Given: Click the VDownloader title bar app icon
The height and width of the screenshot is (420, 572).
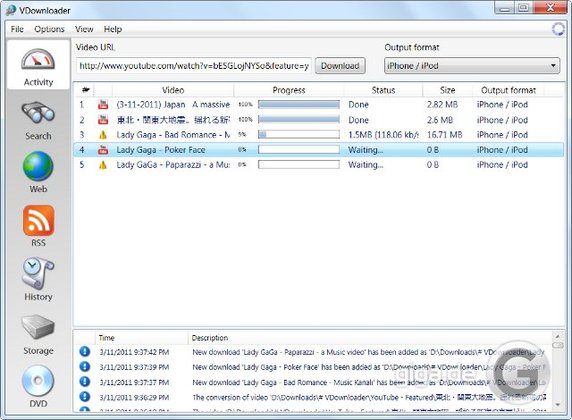Looking at the screenshot, I should 11,10.
